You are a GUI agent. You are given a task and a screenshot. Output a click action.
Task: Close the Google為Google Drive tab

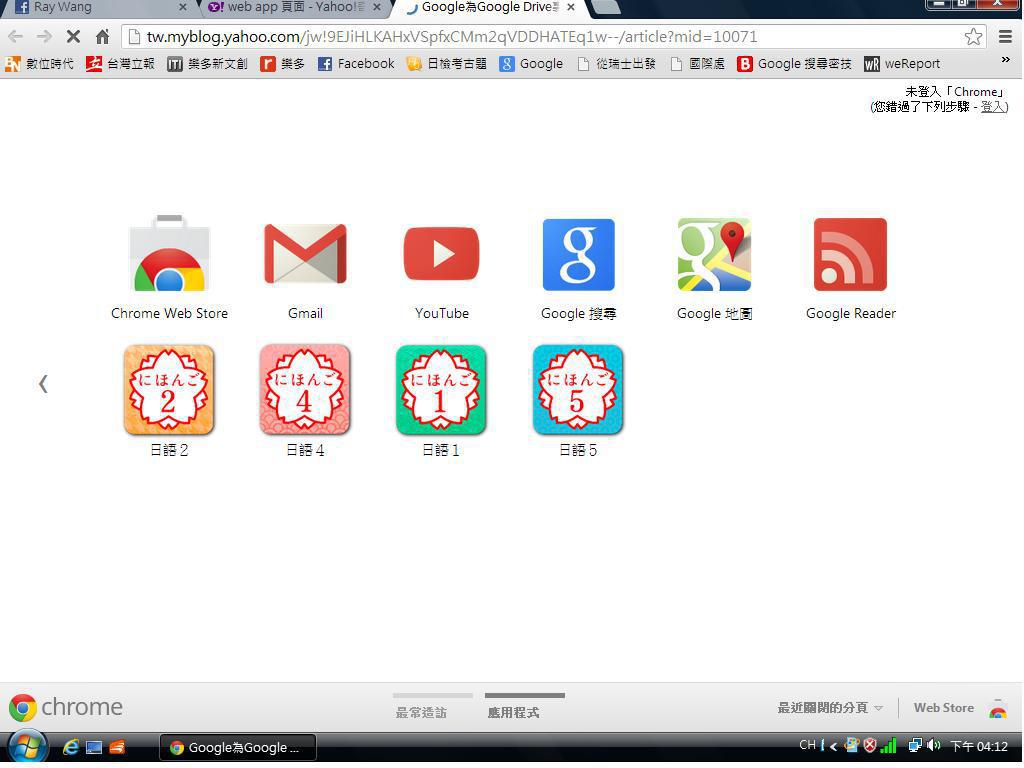coord(571,7)
